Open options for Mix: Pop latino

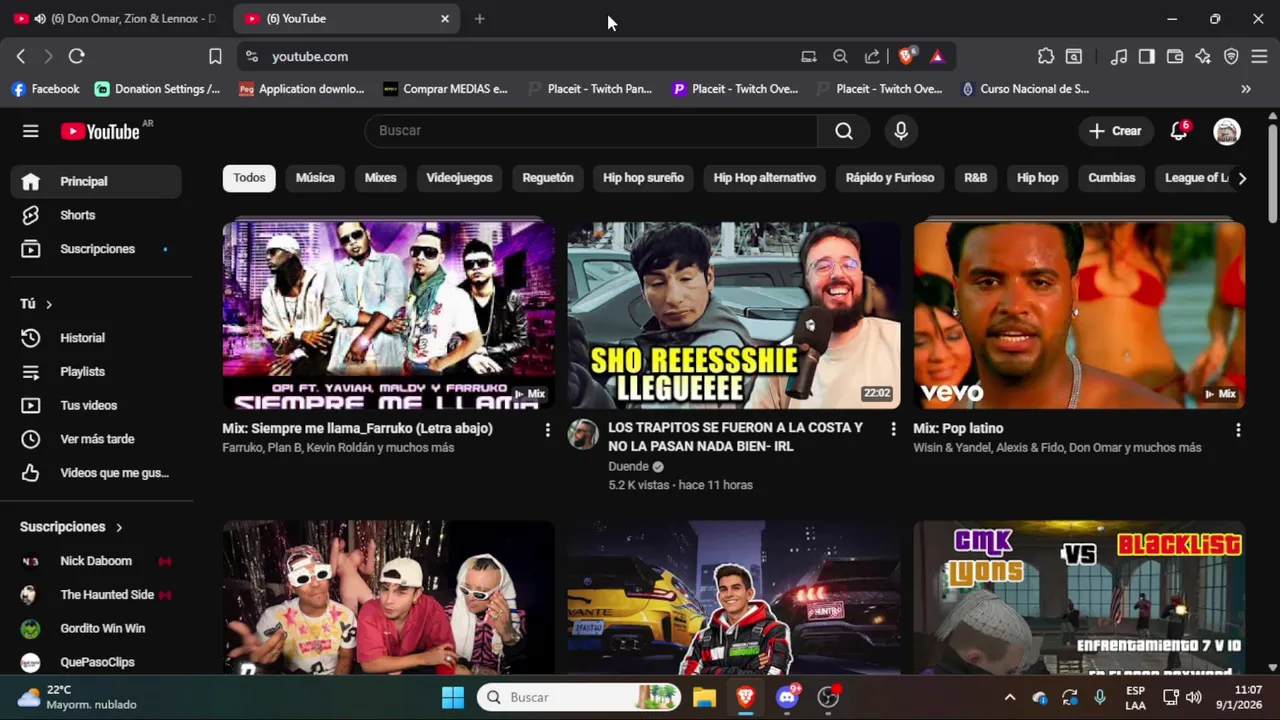(x=1238, y=430)
